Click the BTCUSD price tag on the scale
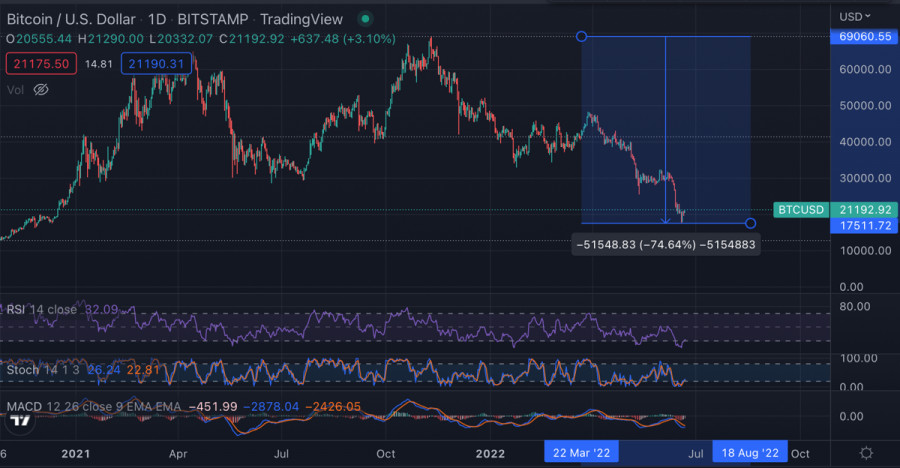900x468 pixels. coord(801,210)
